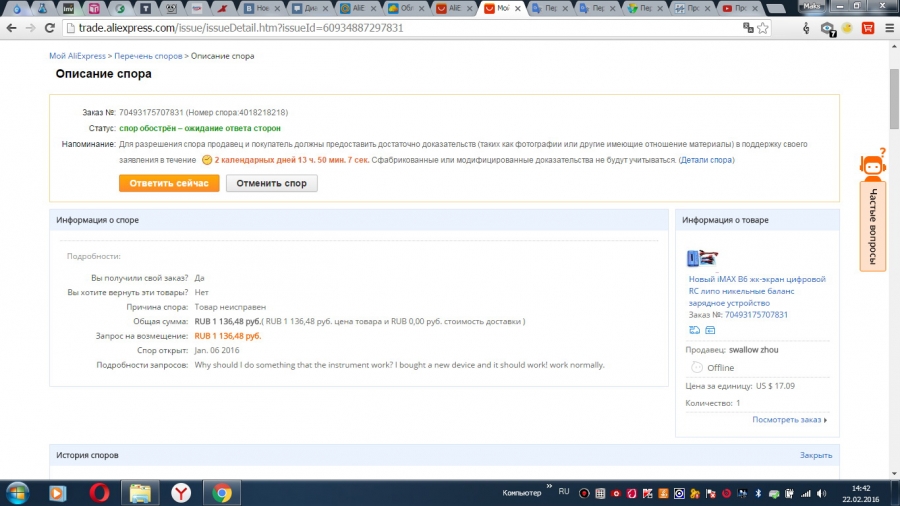The height and width of the screenshot is (506, 900).
Task: Open the 'Частые вопросы' help robot widget
Action: click(872, 213)
